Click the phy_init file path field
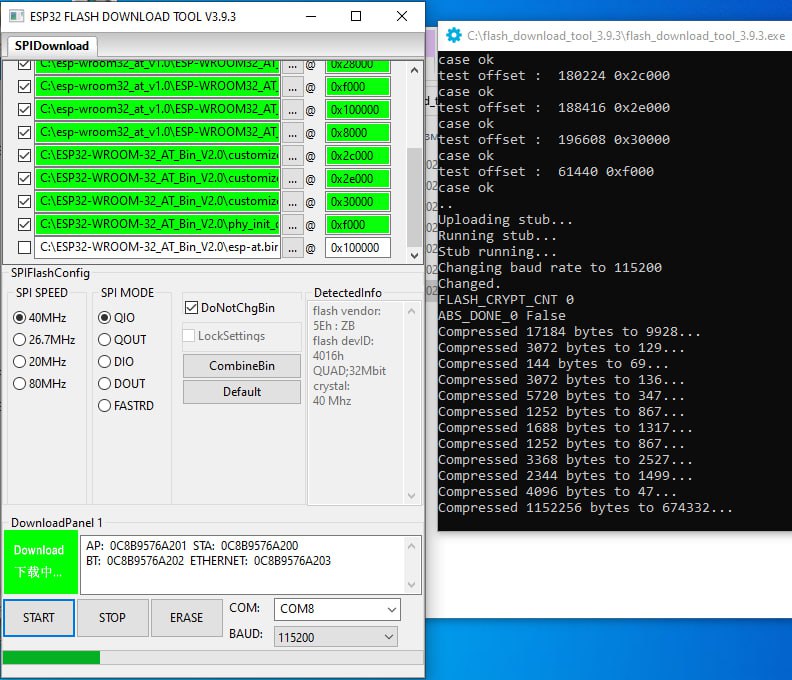 click(158, 224)
